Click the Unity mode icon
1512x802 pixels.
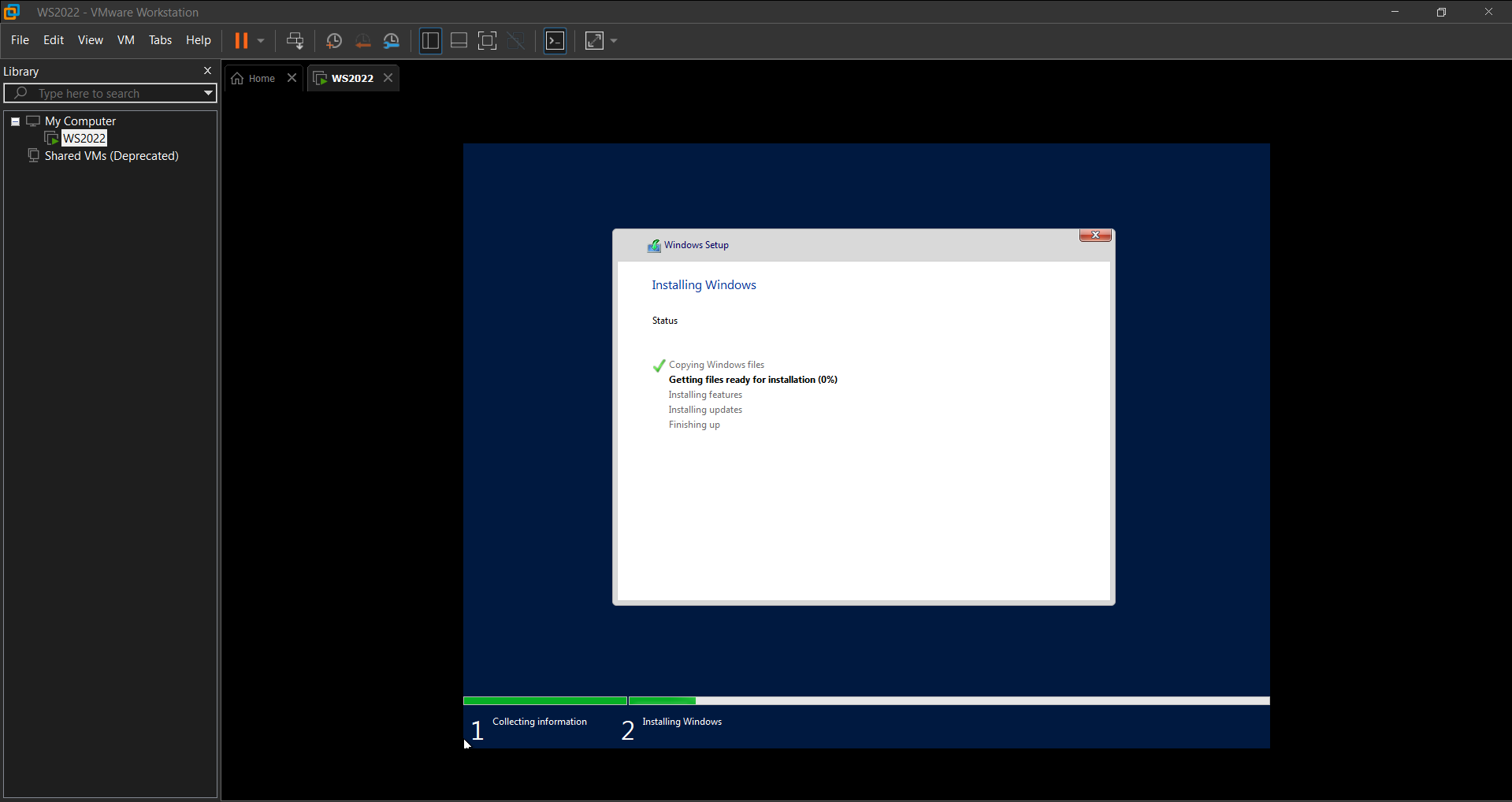click(516, 41)
